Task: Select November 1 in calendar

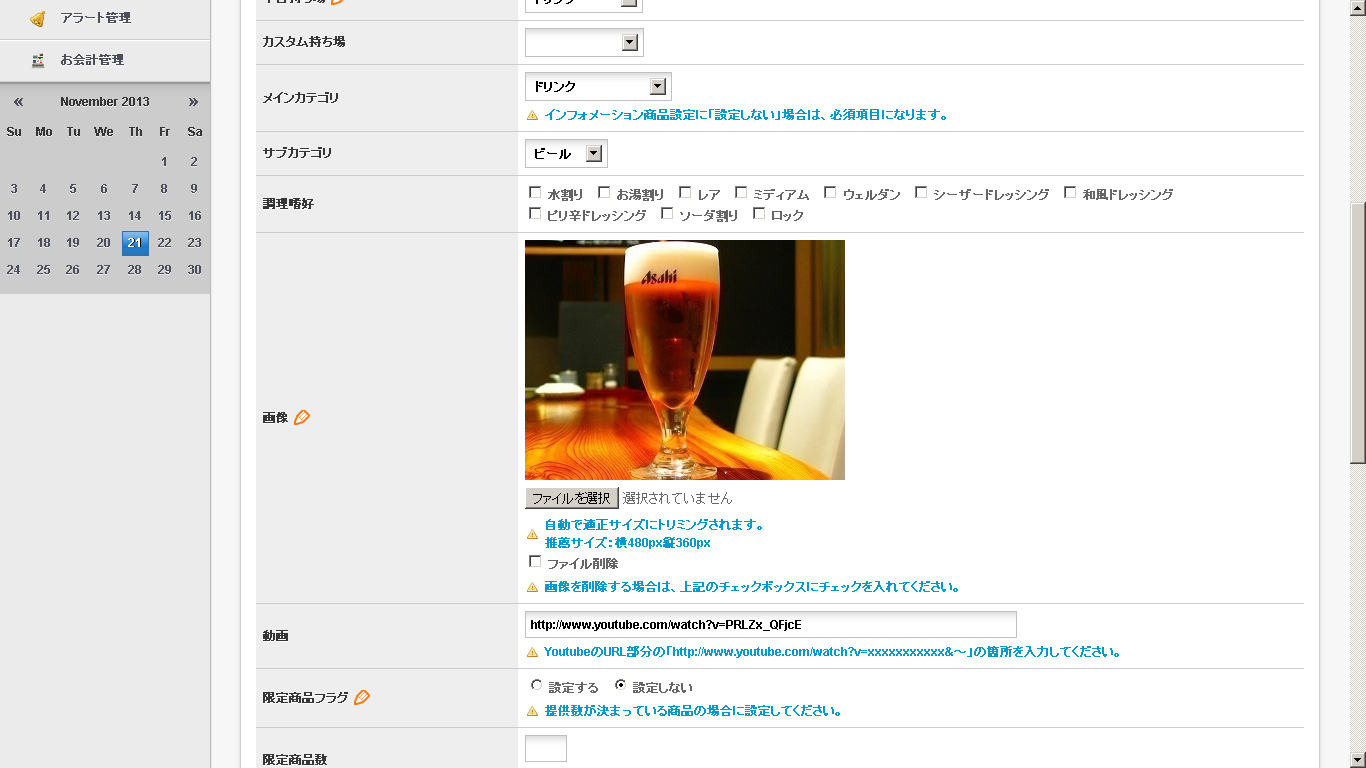Action: (x=164, y=161)
